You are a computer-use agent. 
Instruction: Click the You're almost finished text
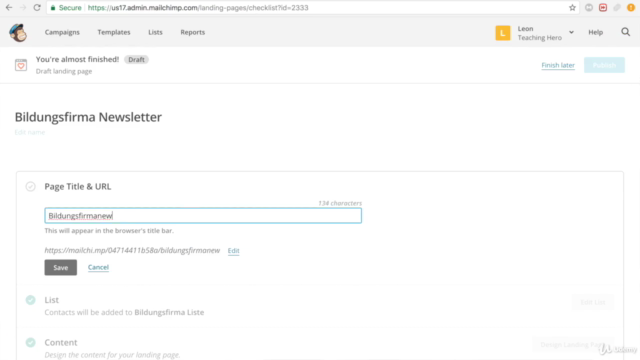pos(77,59)
